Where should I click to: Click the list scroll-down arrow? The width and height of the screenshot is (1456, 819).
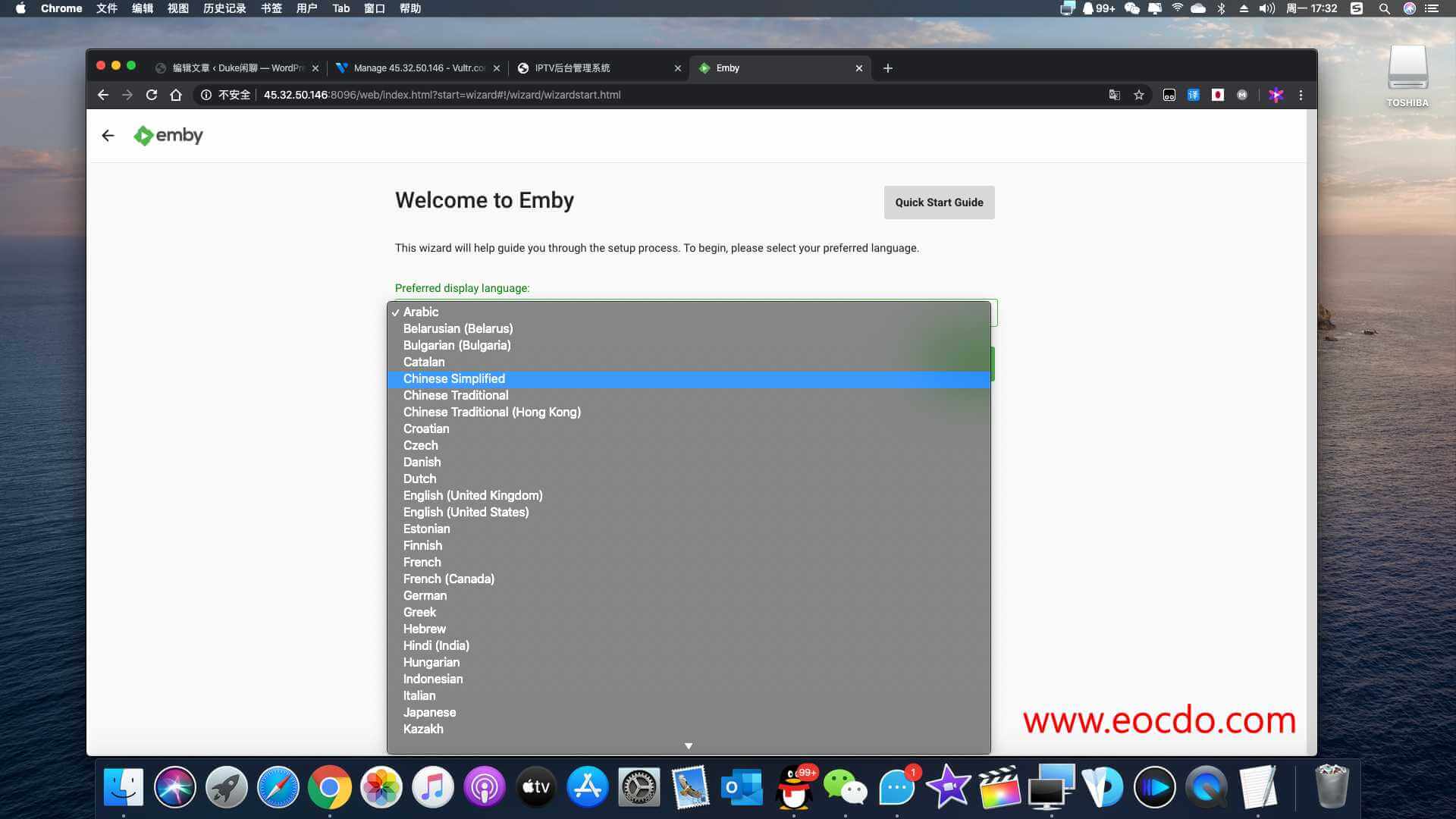coord(689,746)
